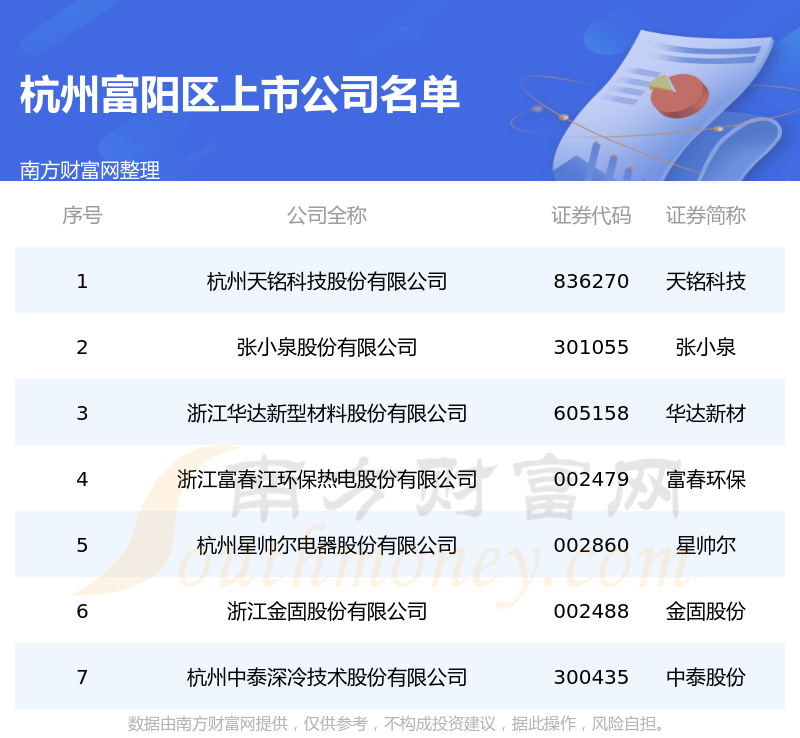Viewport: 800px width, 738px height.
Task: Select 杭州中泰深冷技术股份有限公司 company name
Action: click(x=327, y=677)
